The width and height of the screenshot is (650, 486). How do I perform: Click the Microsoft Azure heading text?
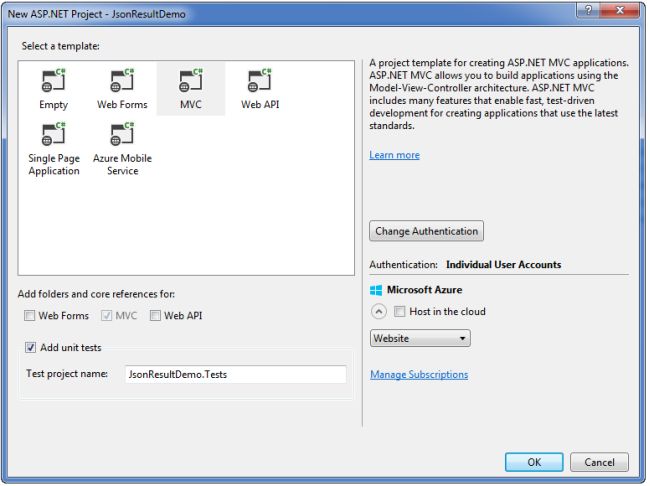pyautogui.click(x=424, y=290)
